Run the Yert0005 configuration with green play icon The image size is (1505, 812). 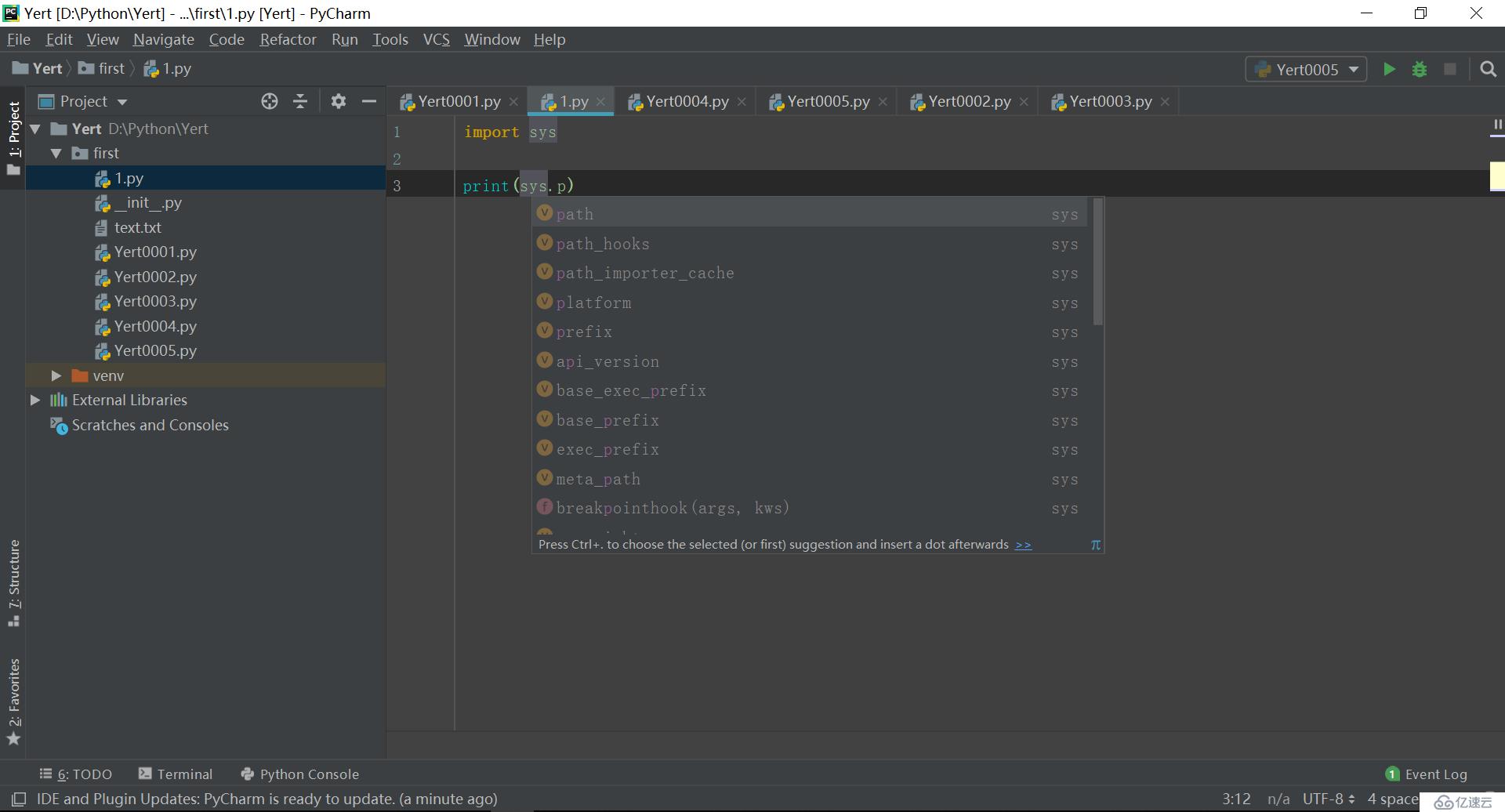(x=1389, y=69)
